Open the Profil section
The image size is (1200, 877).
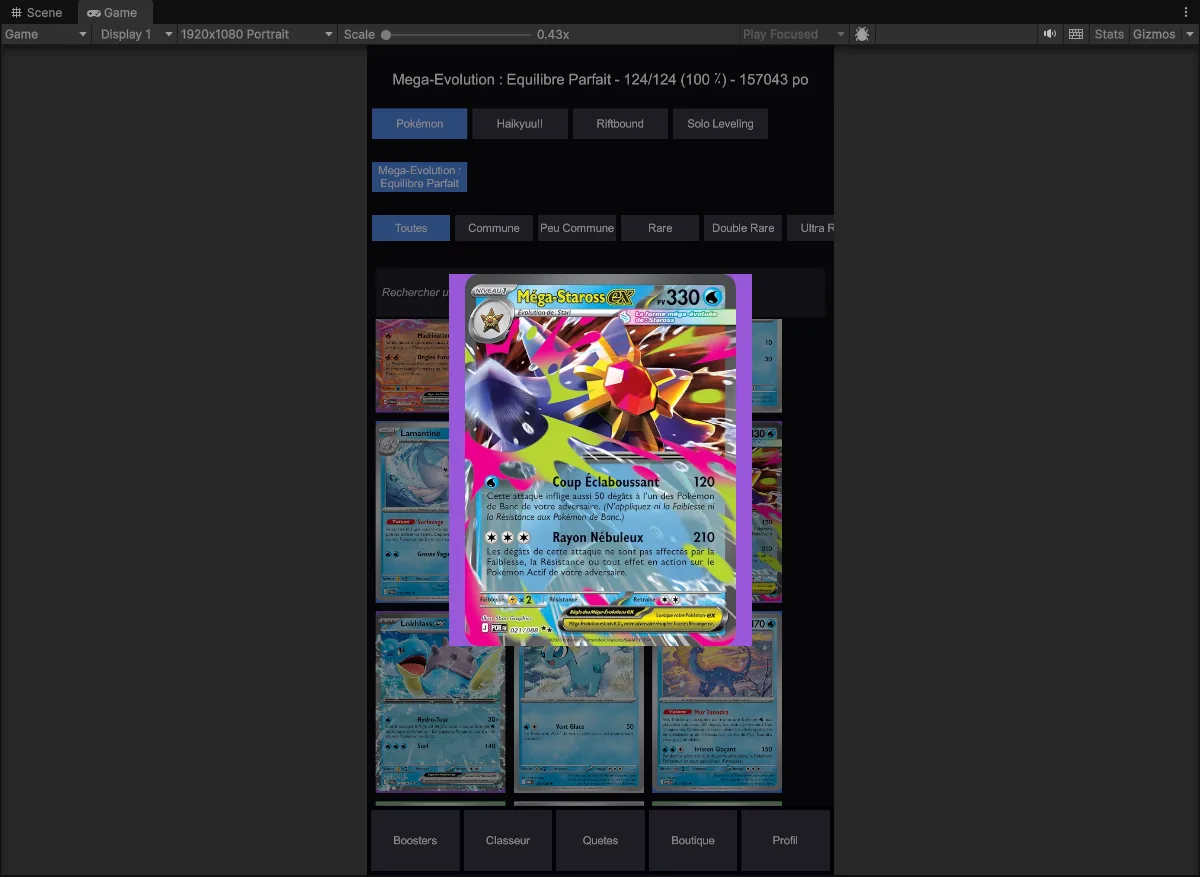[785, 840]
